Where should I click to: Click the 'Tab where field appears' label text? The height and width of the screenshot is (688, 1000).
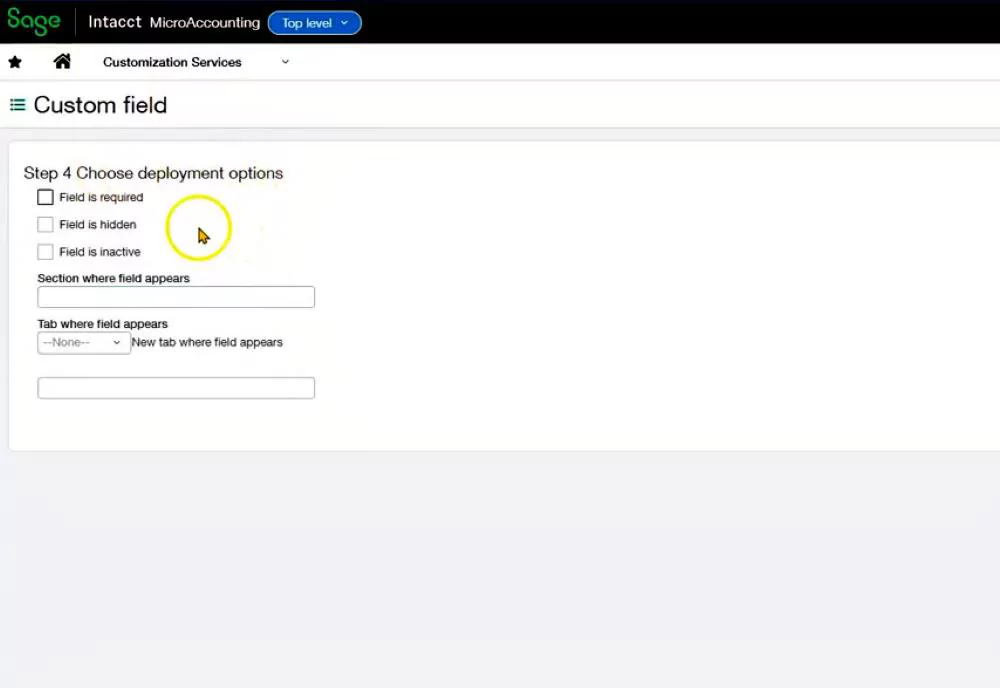[x=102, y=324]
